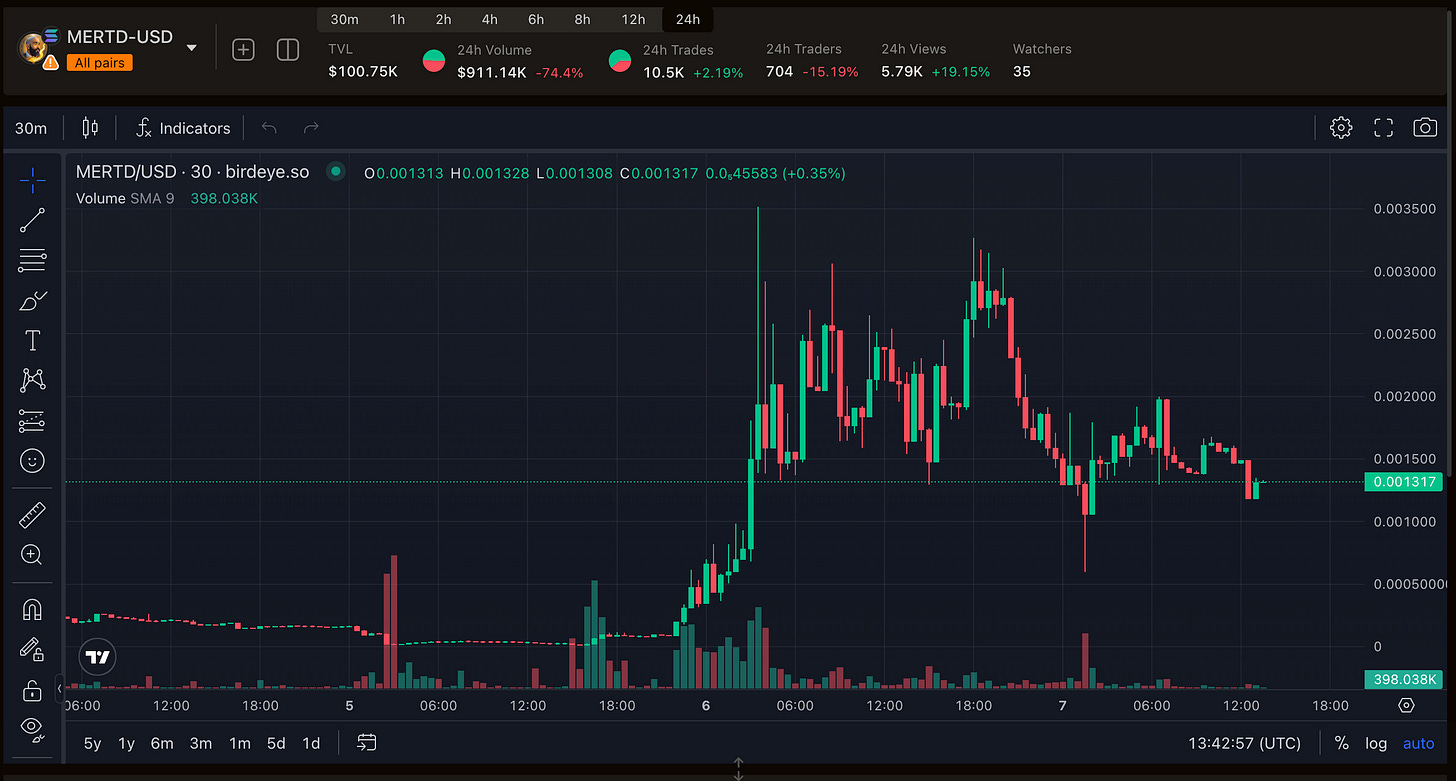The height and width of the screenshot is (781, 1456).
Task: Select the 12h stats timeframe tab
Action: click(633, 19)
